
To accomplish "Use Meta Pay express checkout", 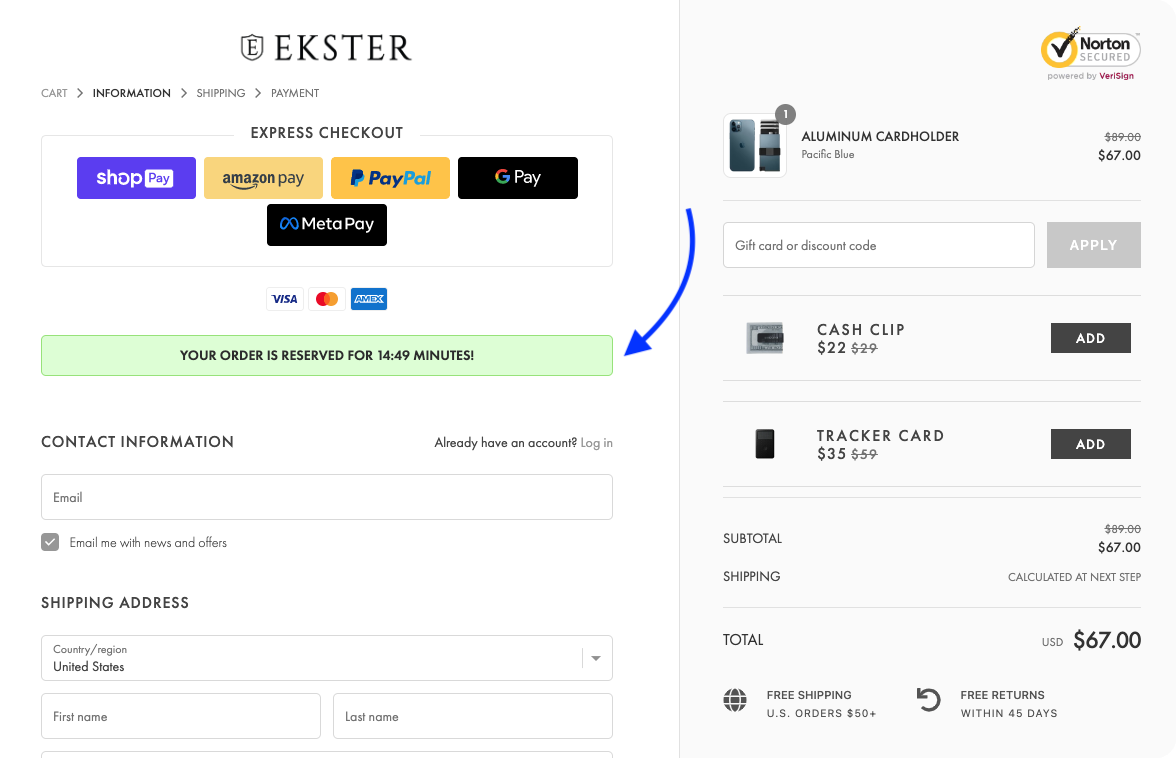I will click(x=327, y=224).
